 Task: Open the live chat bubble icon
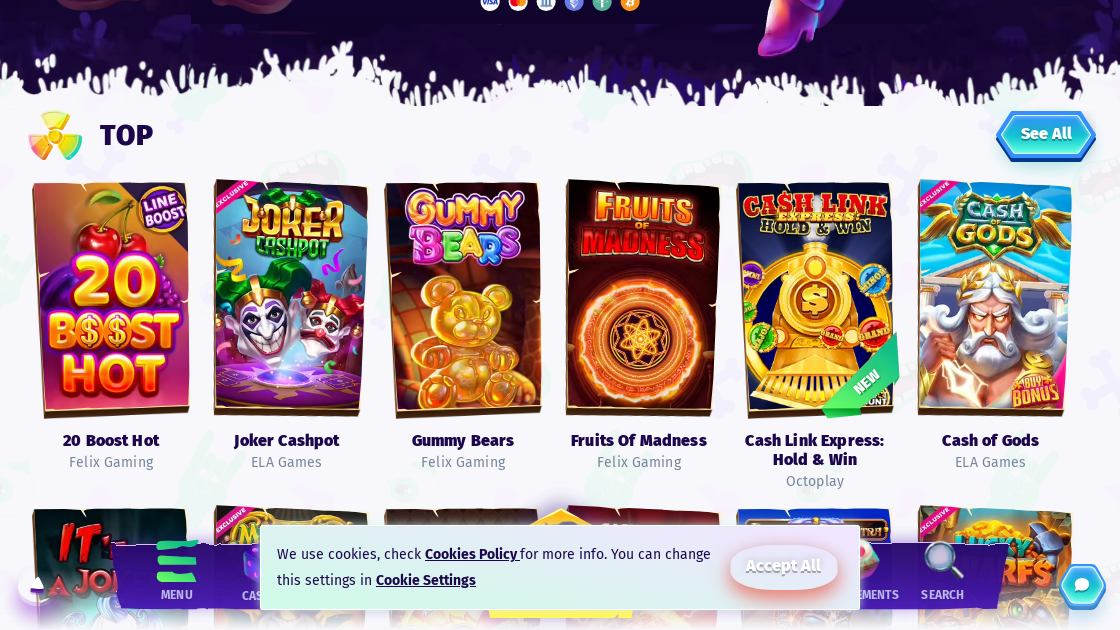(x=1082, y=586)
